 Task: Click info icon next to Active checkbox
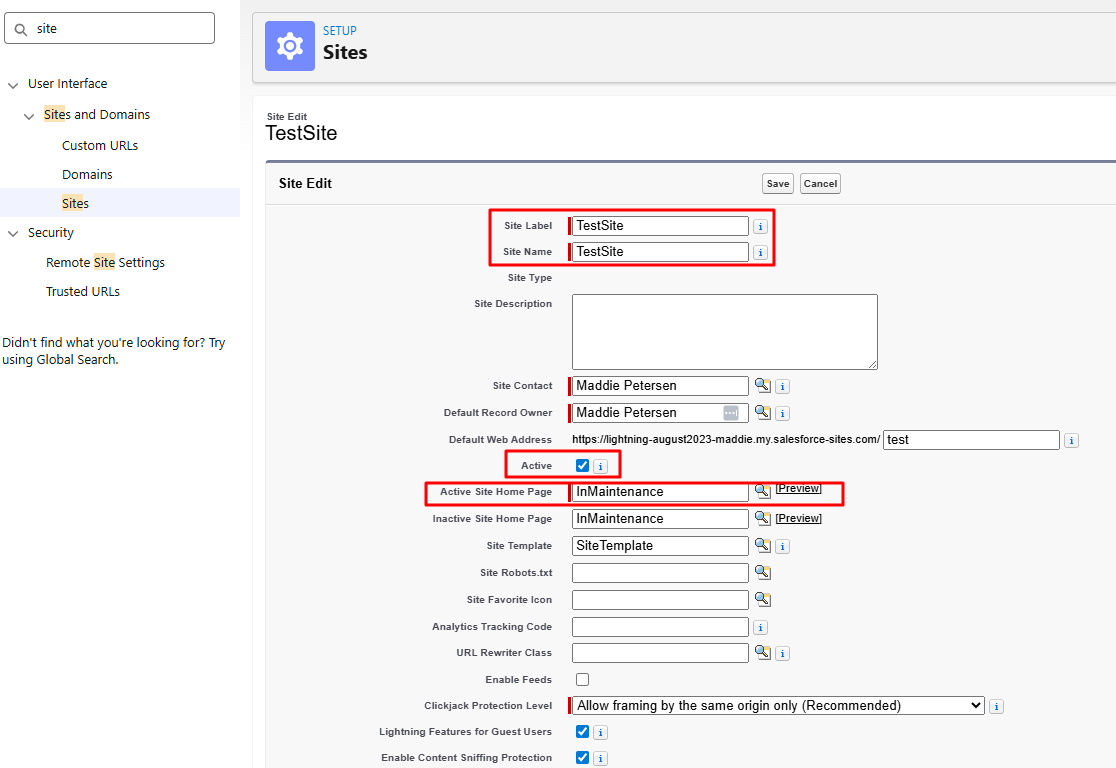click(600, 467)
